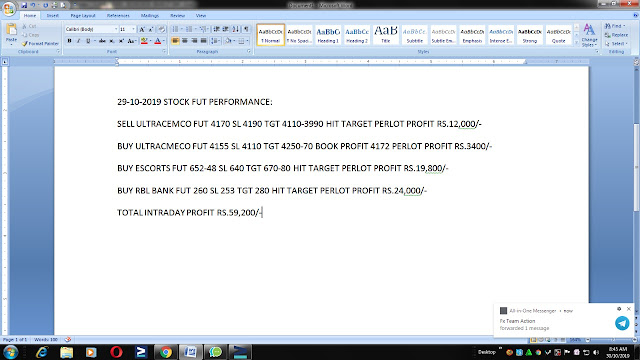Apply Quote style
The height and width of the screenshot is (360, 640).
[558, 35]
